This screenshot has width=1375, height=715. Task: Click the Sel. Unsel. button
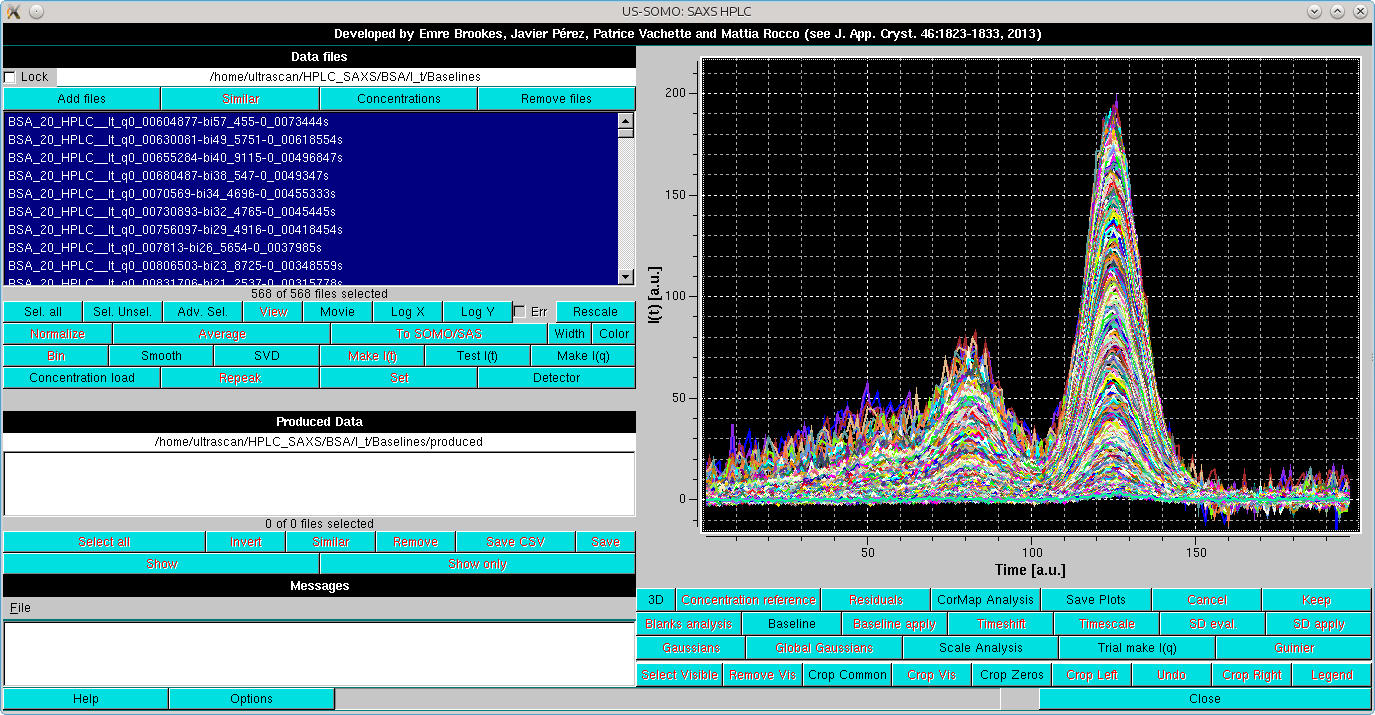[122, 312]
